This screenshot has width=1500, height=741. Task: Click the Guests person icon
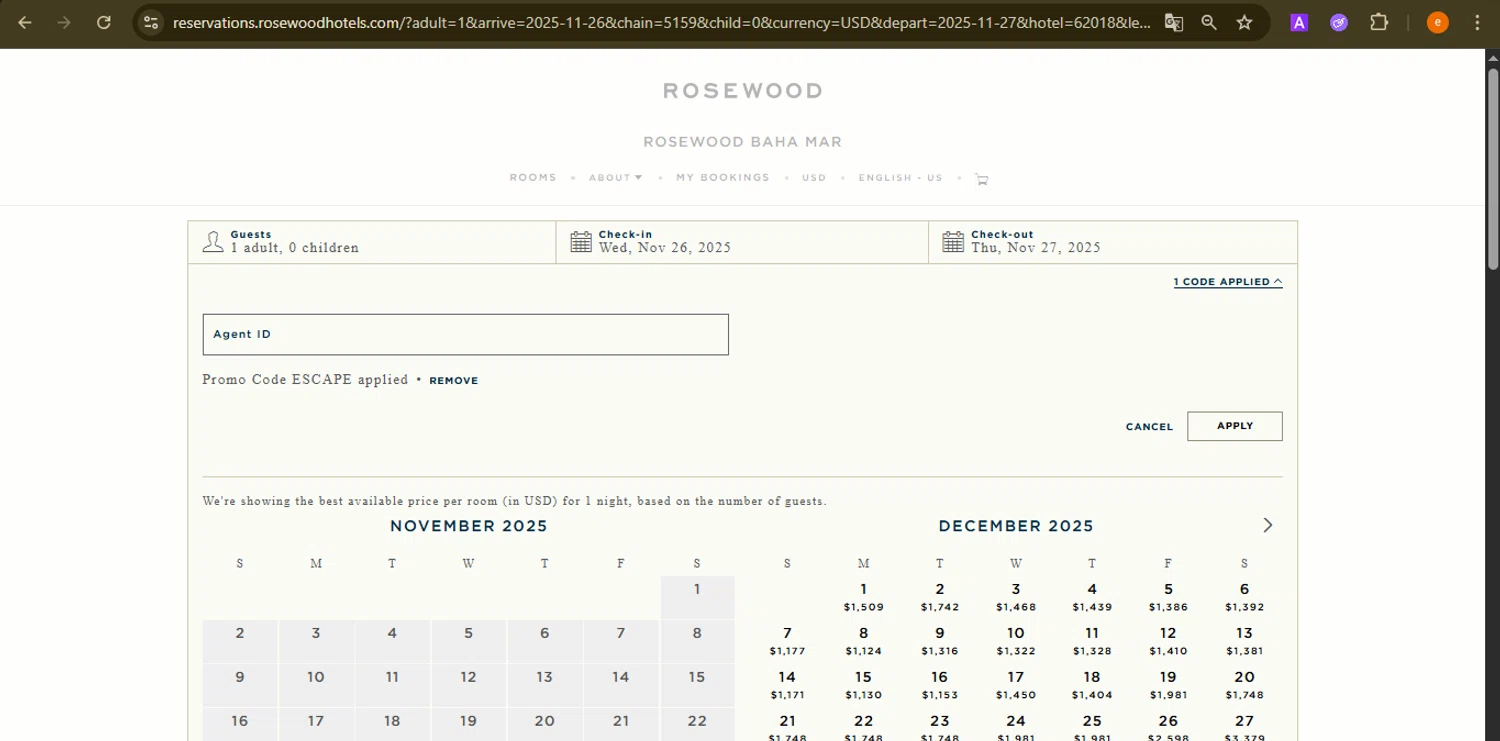(x=212, y=242)
